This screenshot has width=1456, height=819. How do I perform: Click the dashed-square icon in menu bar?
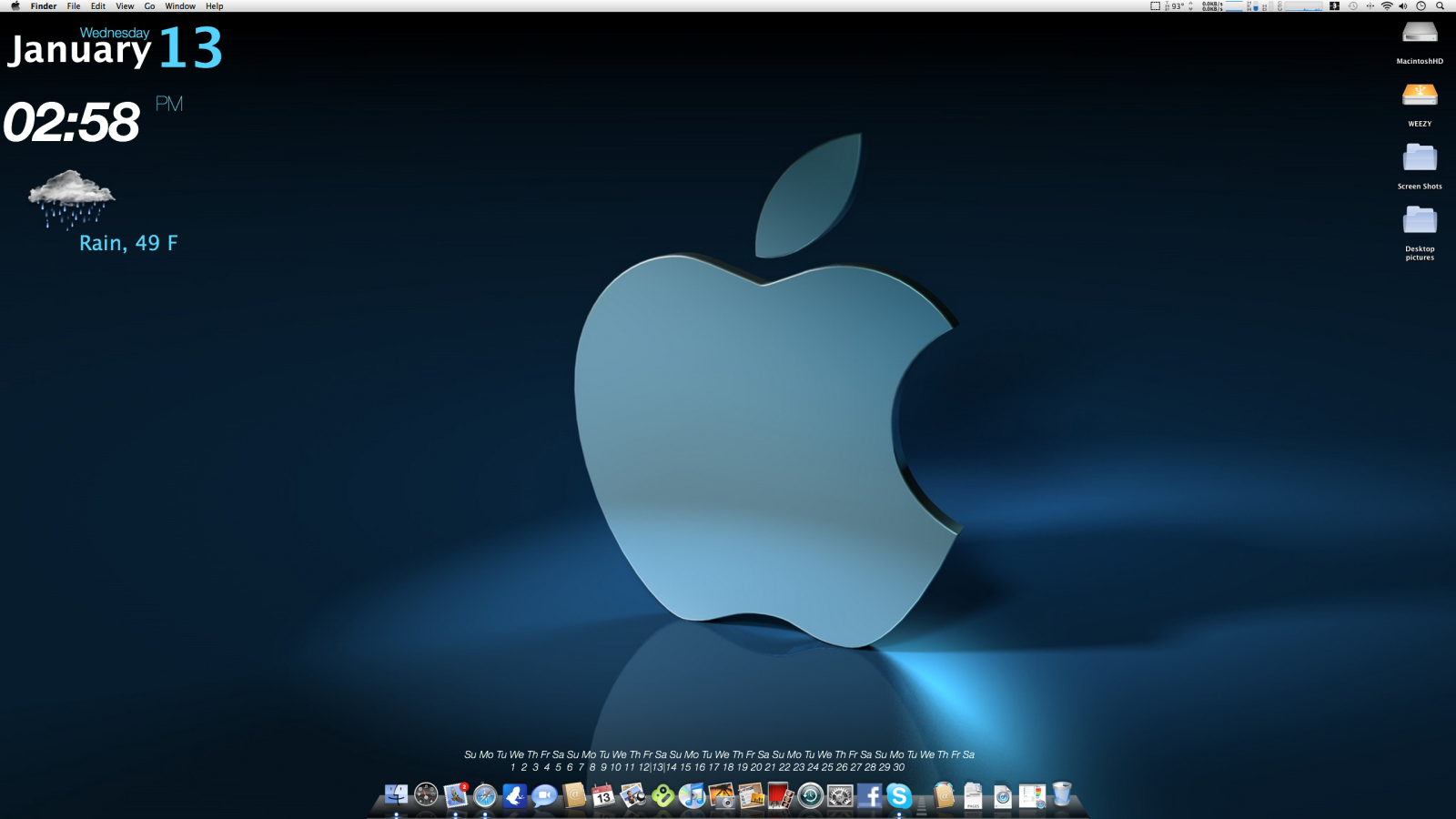tap(1156, 6)
